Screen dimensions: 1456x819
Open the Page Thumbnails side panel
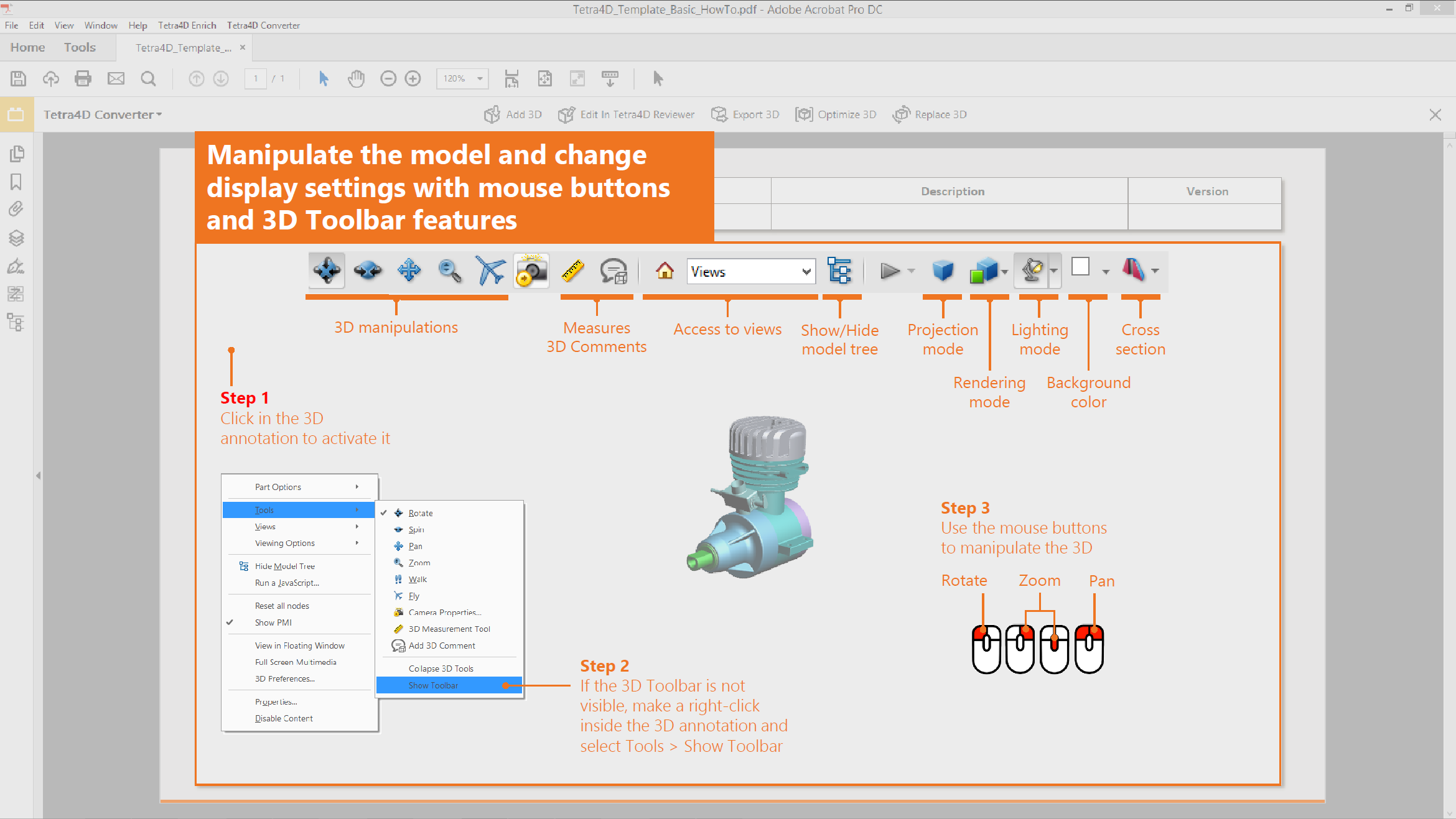(17, 154)
